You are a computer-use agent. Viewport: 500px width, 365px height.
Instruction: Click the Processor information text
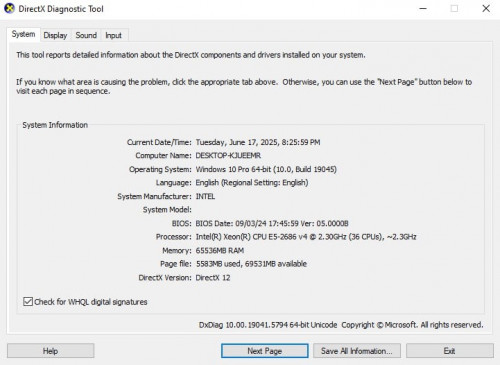tap(306, 237)
